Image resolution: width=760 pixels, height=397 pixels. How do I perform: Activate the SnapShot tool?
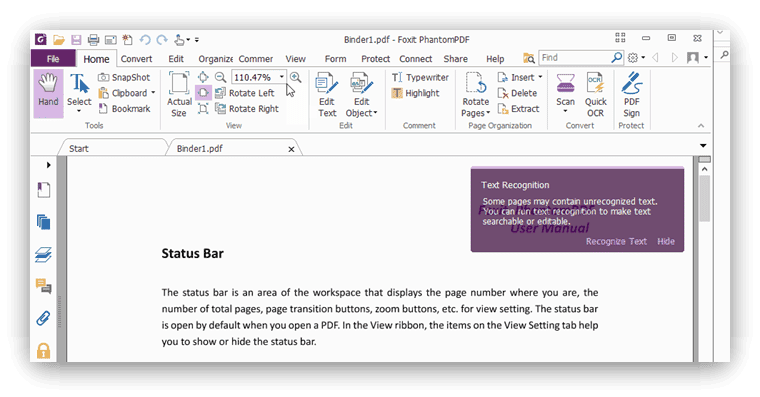tap(124, 77)
